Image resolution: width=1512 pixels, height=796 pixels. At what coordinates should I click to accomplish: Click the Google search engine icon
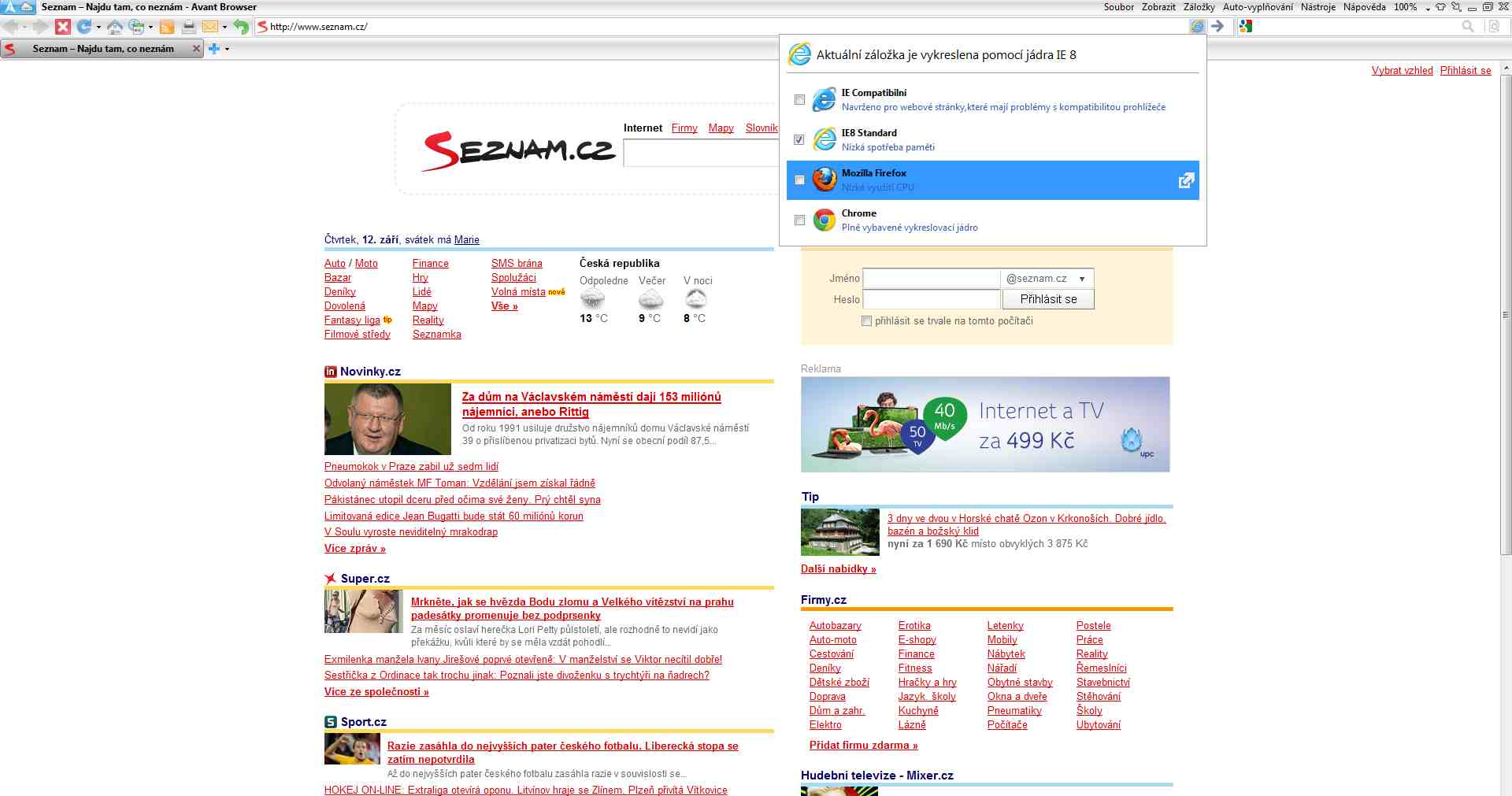click(x=1245, y=27)
